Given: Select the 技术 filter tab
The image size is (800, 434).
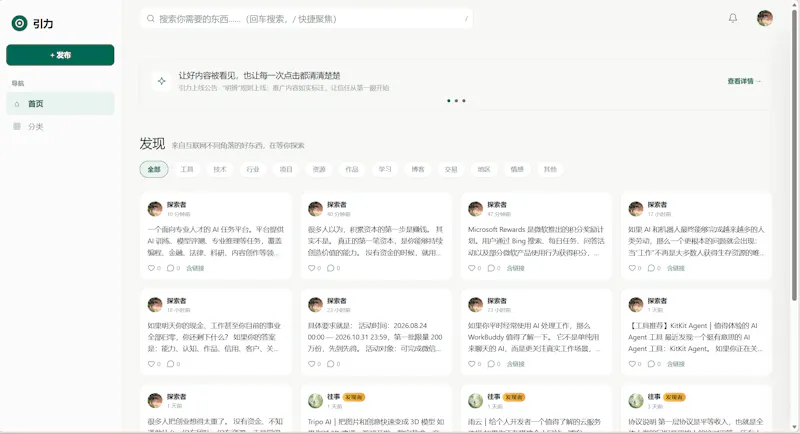Looking at the screenshot, I should pyautogui.click(x=220, y=169).
